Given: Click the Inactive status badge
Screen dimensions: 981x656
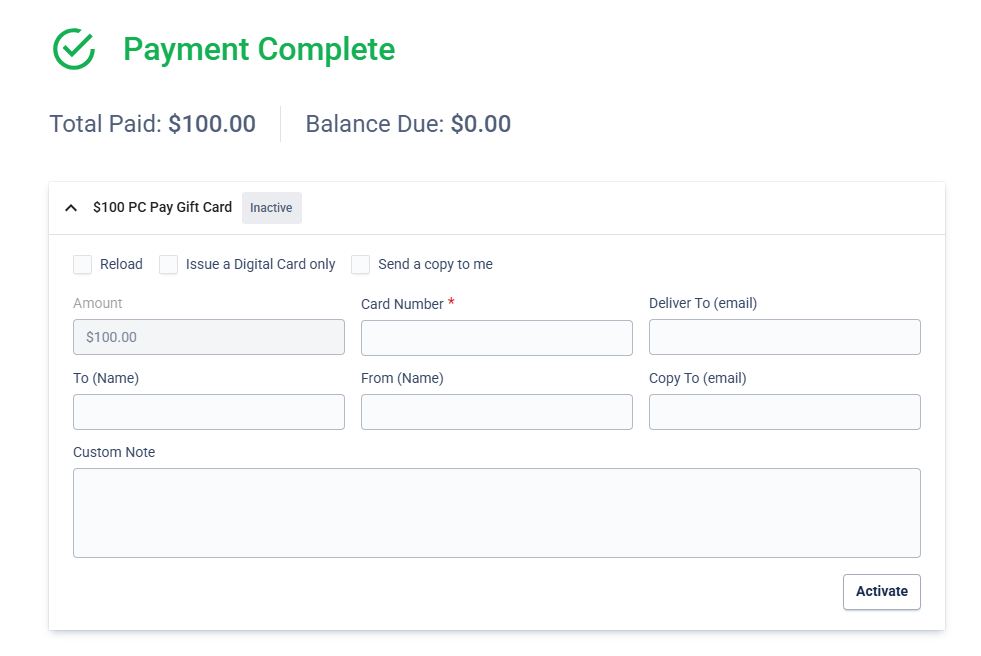Looking at the screenshot, I should click(x=272, y=208).
